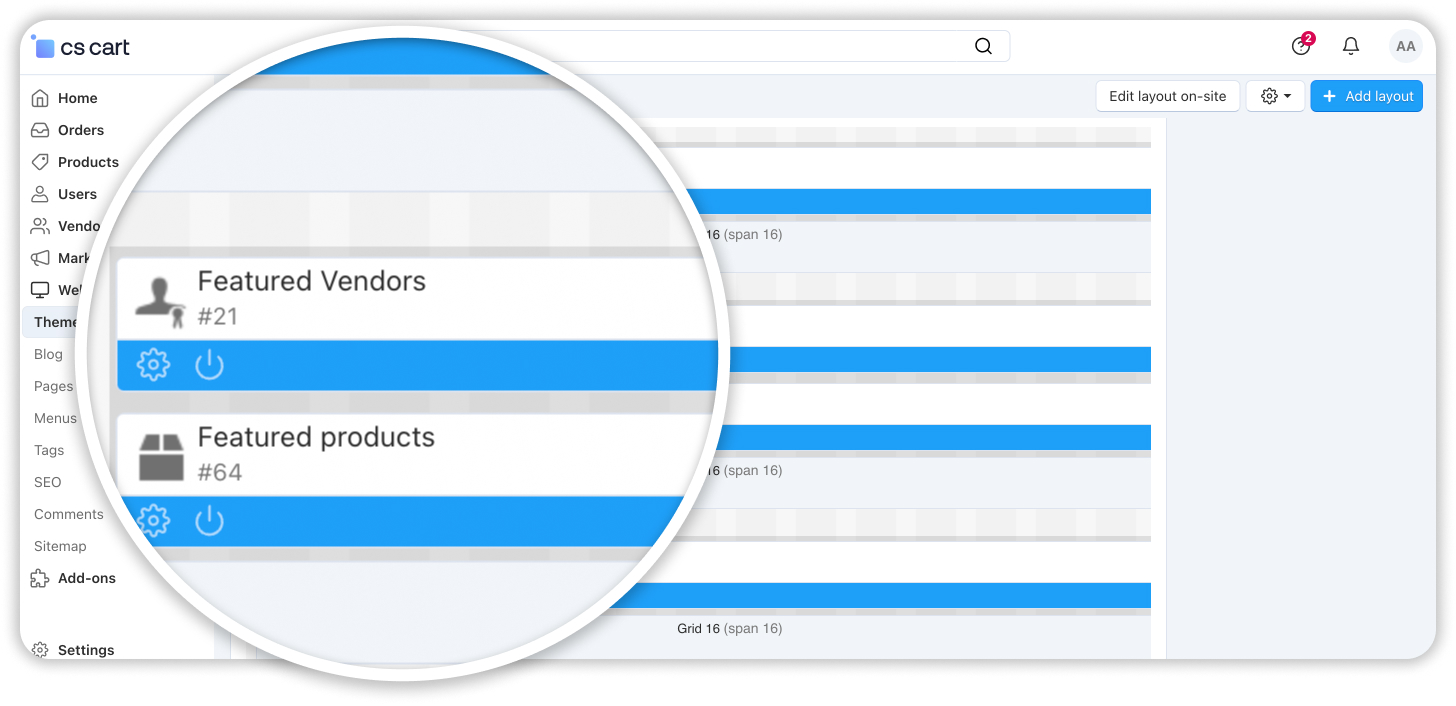The image size is (1456, 706).
Task: Open settings gear for Featured Vendors block
Action: coord(153,365)
